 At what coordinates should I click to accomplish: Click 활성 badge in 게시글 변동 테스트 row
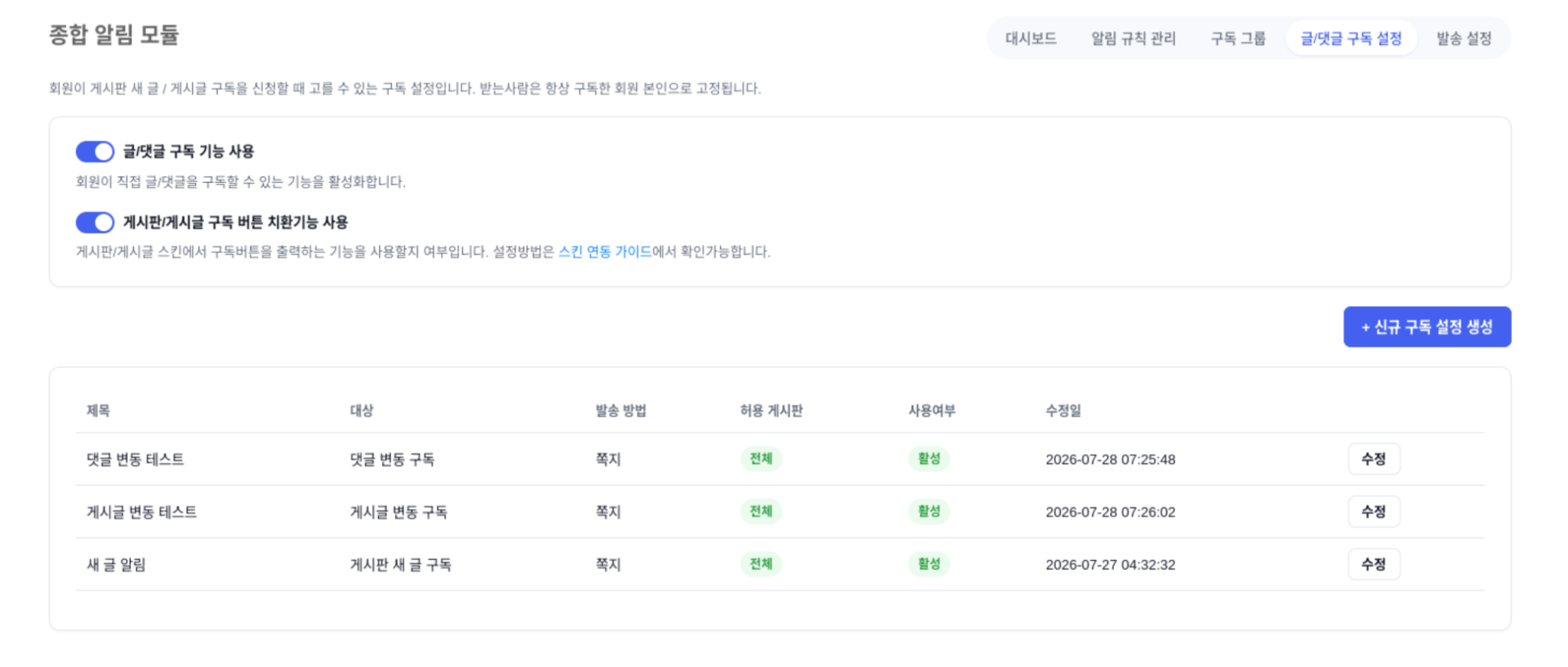click(929, 511)
